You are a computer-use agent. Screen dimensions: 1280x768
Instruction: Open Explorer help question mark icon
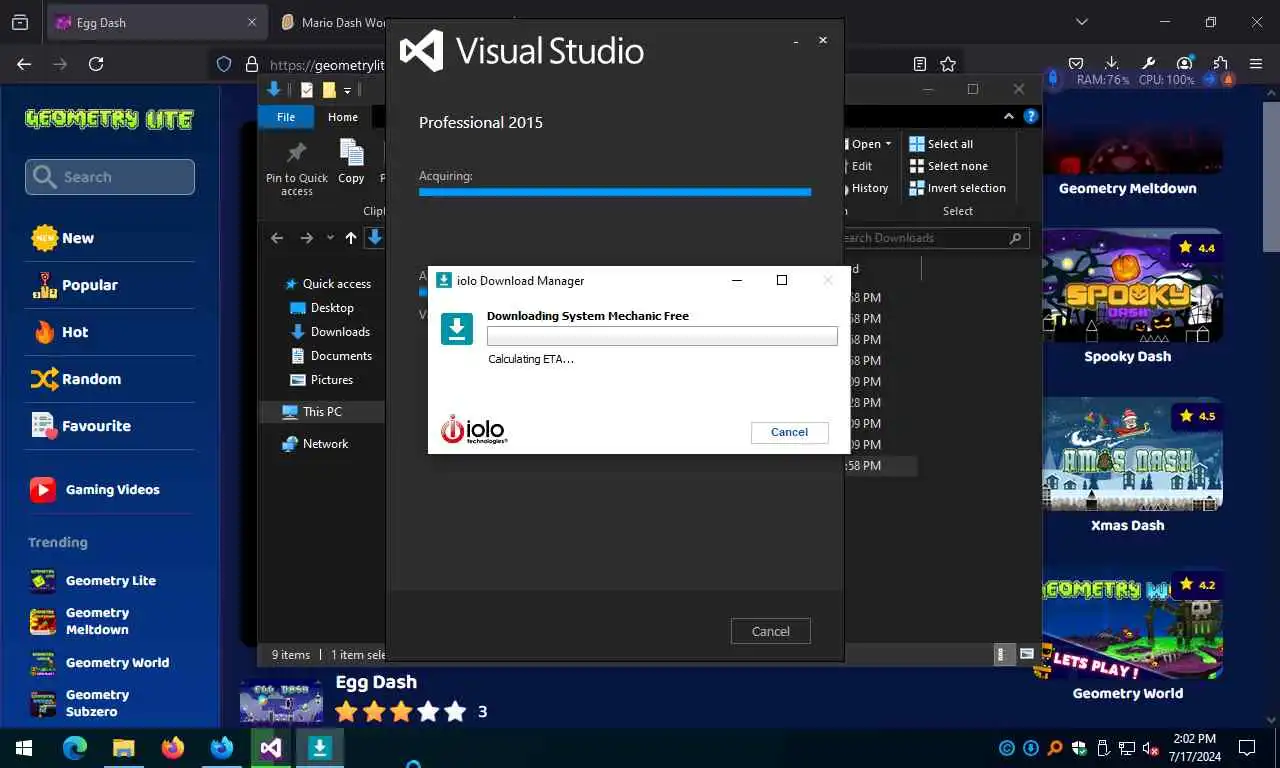click(1031, 117)
